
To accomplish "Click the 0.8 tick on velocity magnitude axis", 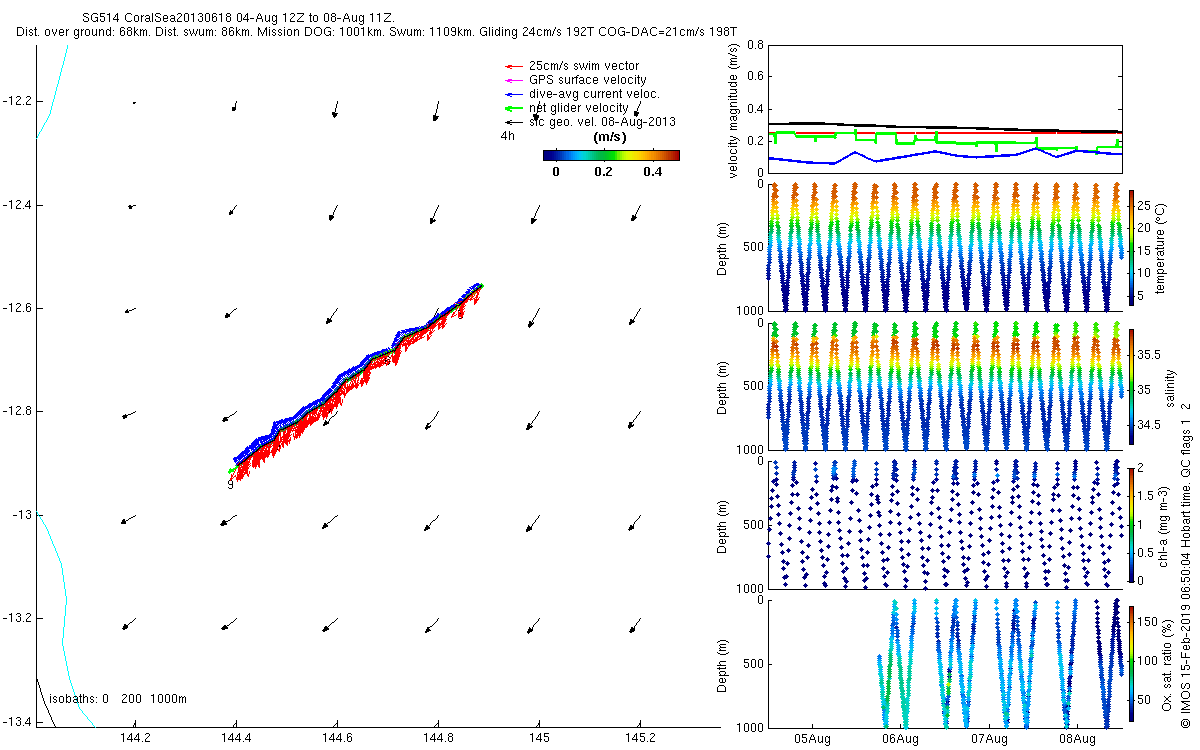I will coord(755,46).
